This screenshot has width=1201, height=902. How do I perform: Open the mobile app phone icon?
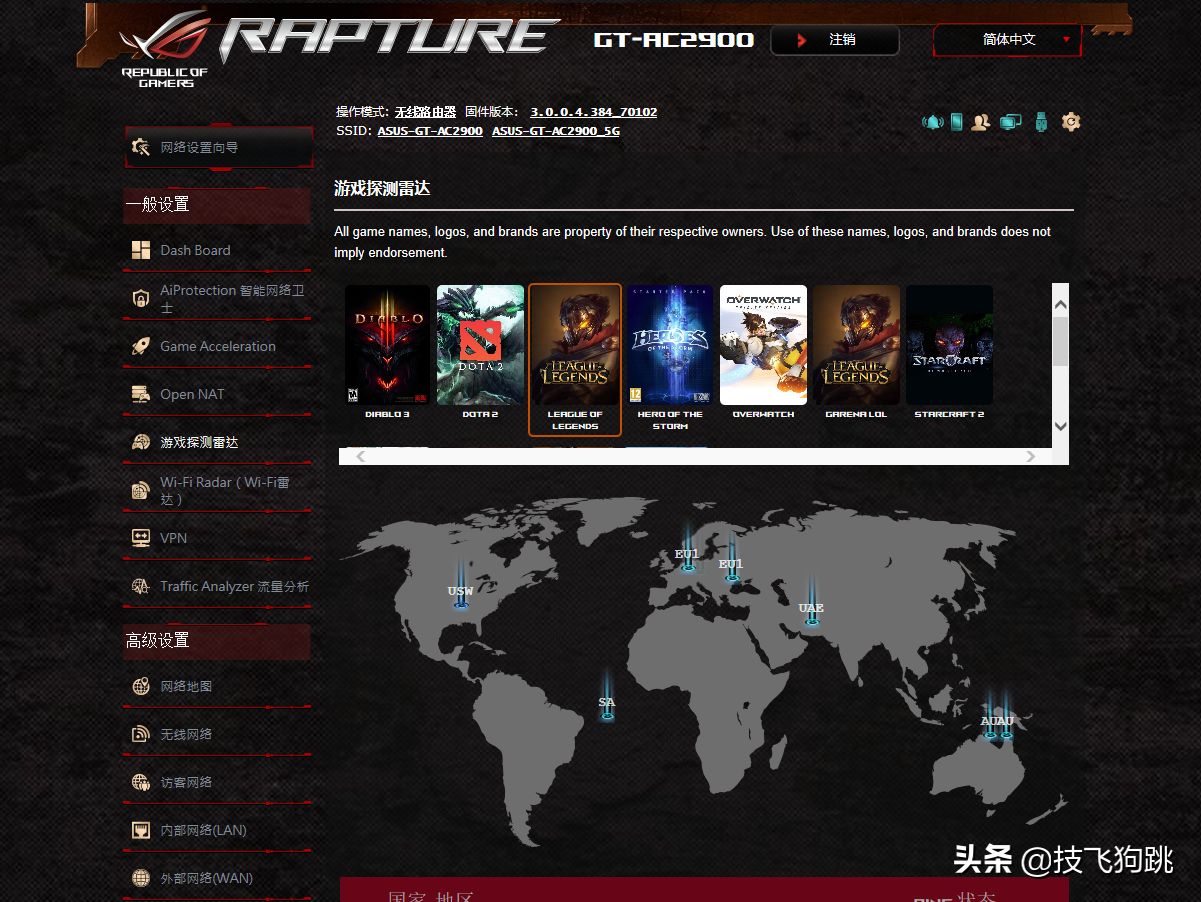pyautogui.click(x=956, y=122)
